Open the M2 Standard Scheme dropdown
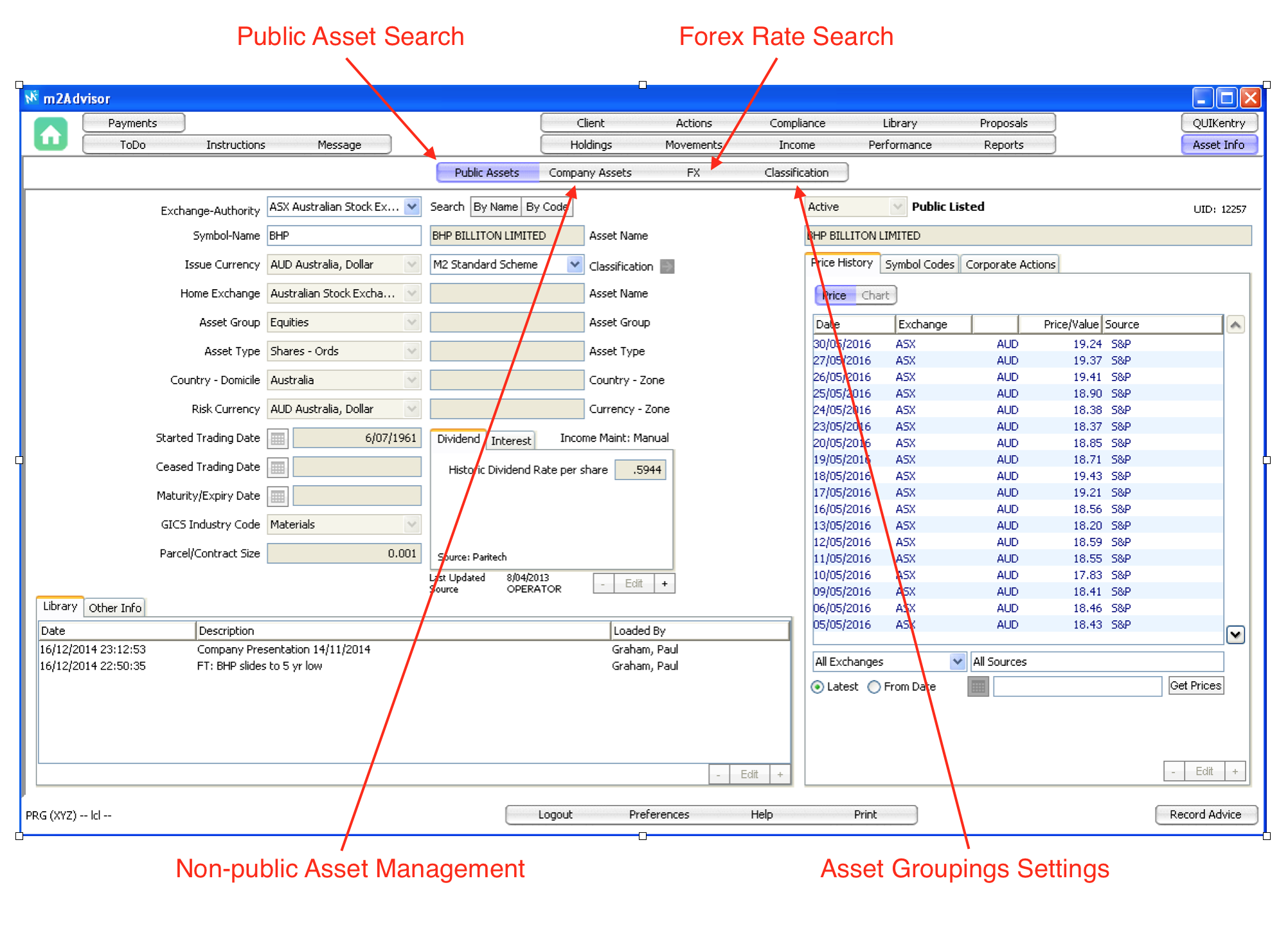 point(575,264)
